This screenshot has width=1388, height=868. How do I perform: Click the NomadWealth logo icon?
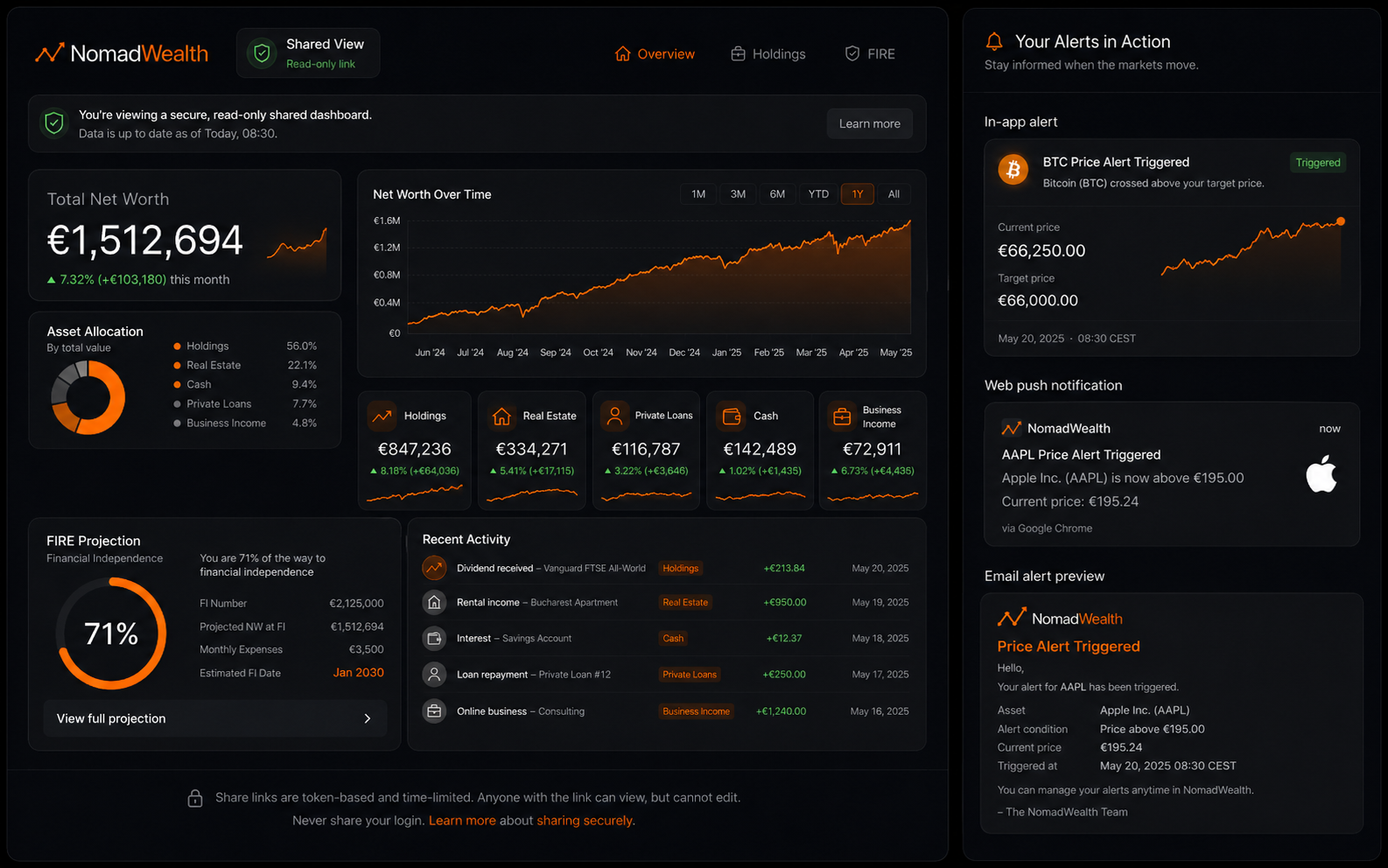[49, 53]
